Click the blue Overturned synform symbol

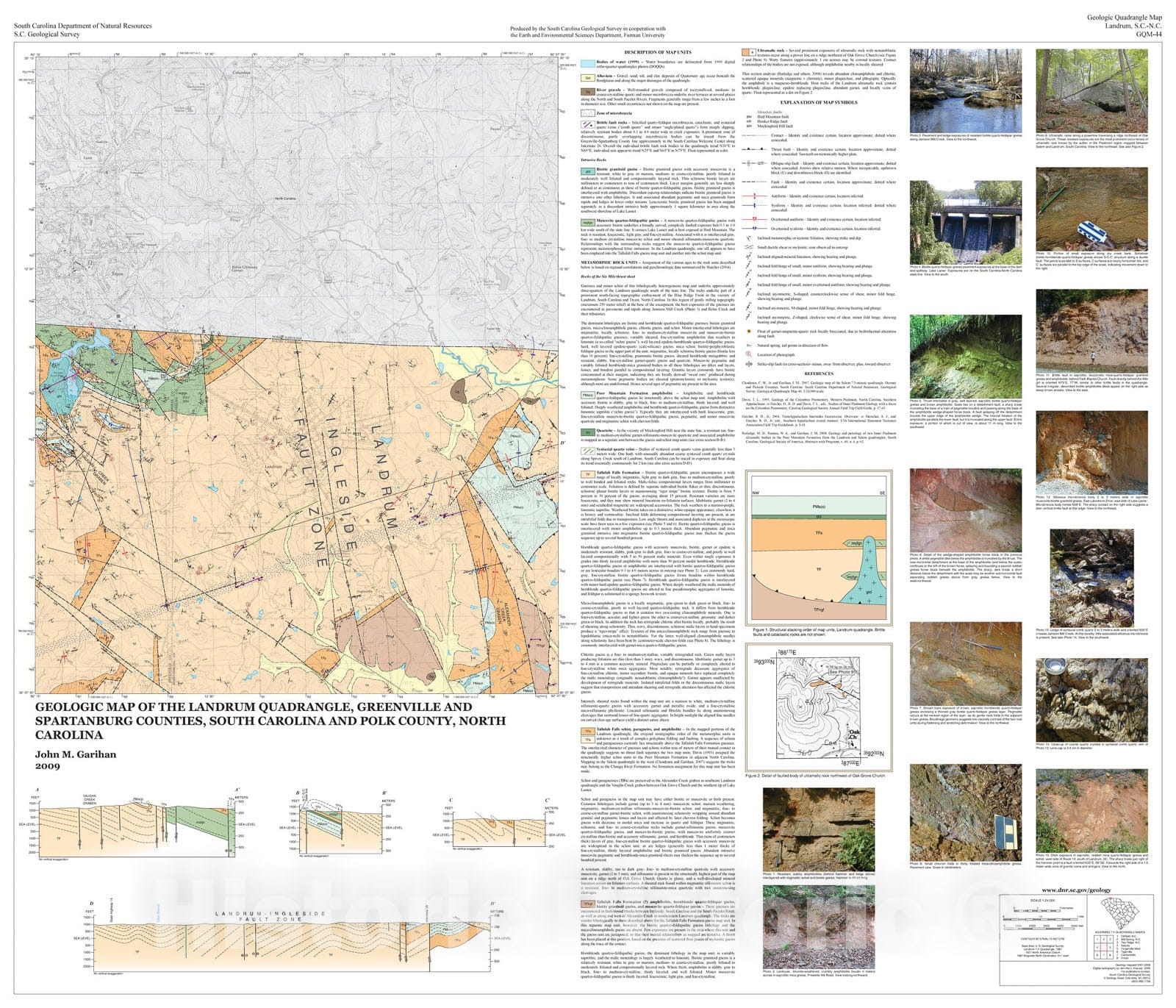coord(753,229)
